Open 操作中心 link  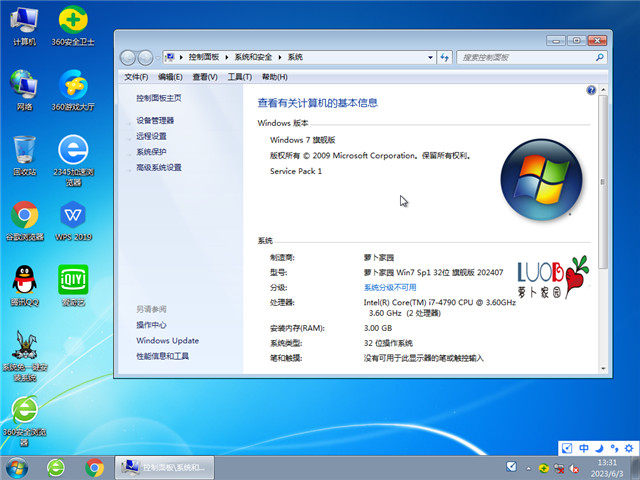click(x=151, y=325)
